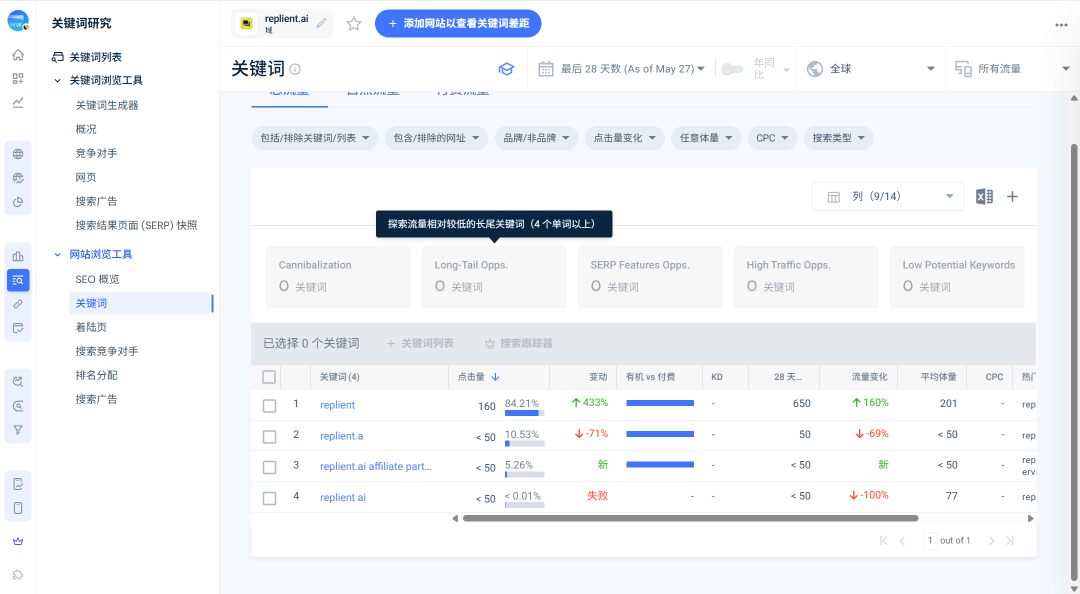Select the Long-Tail Opps. card
This screenshot has width=1080, height=594.
pos(495,276)
